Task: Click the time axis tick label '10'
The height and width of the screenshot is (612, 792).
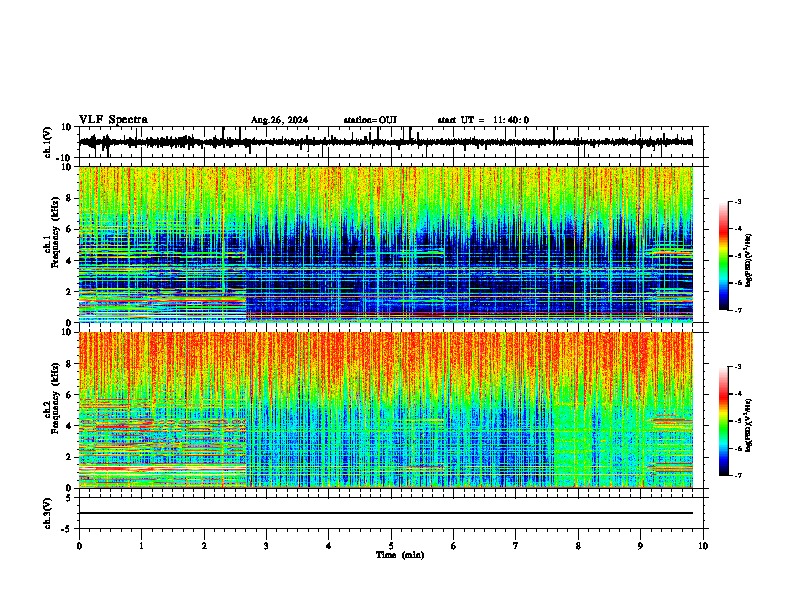Action: click(x=703, y=546)
